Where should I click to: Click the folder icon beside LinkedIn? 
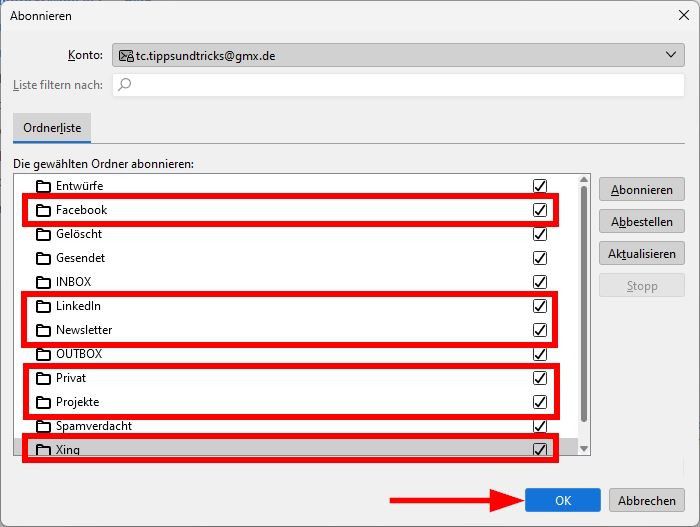tap(43, 306)
